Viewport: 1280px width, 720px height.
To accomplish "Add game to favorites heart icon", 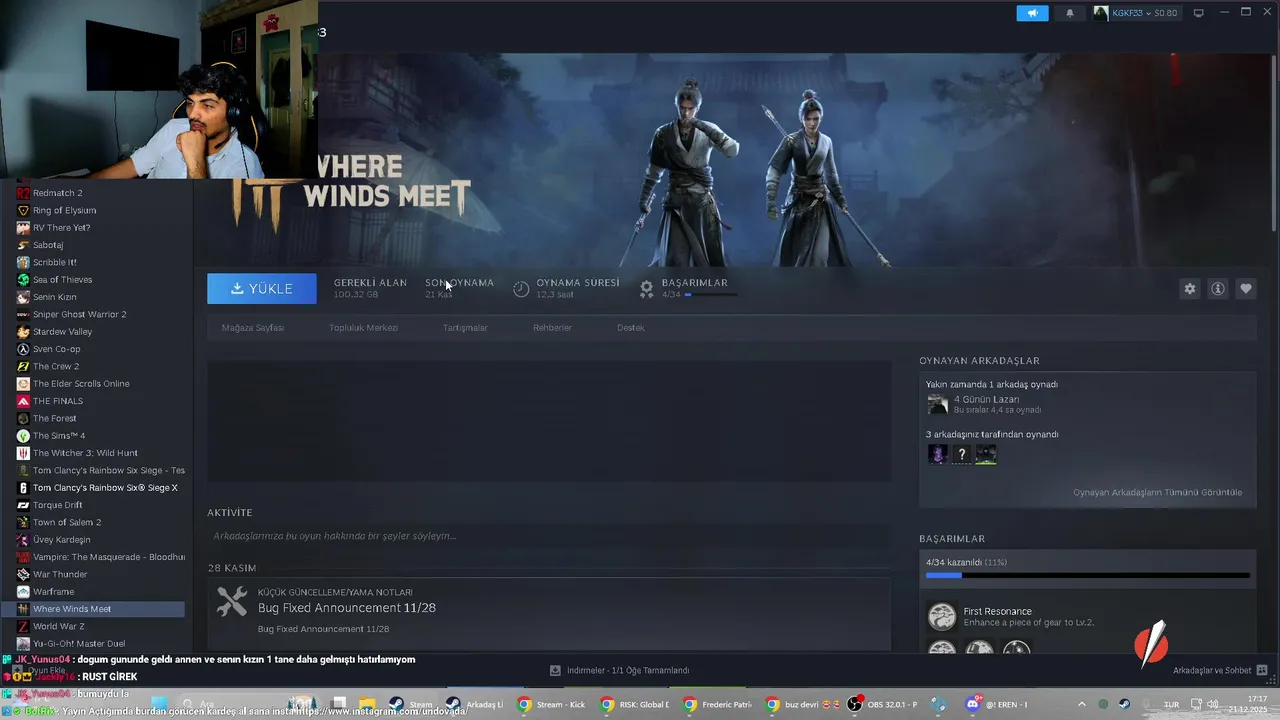I will [1246, 289].
